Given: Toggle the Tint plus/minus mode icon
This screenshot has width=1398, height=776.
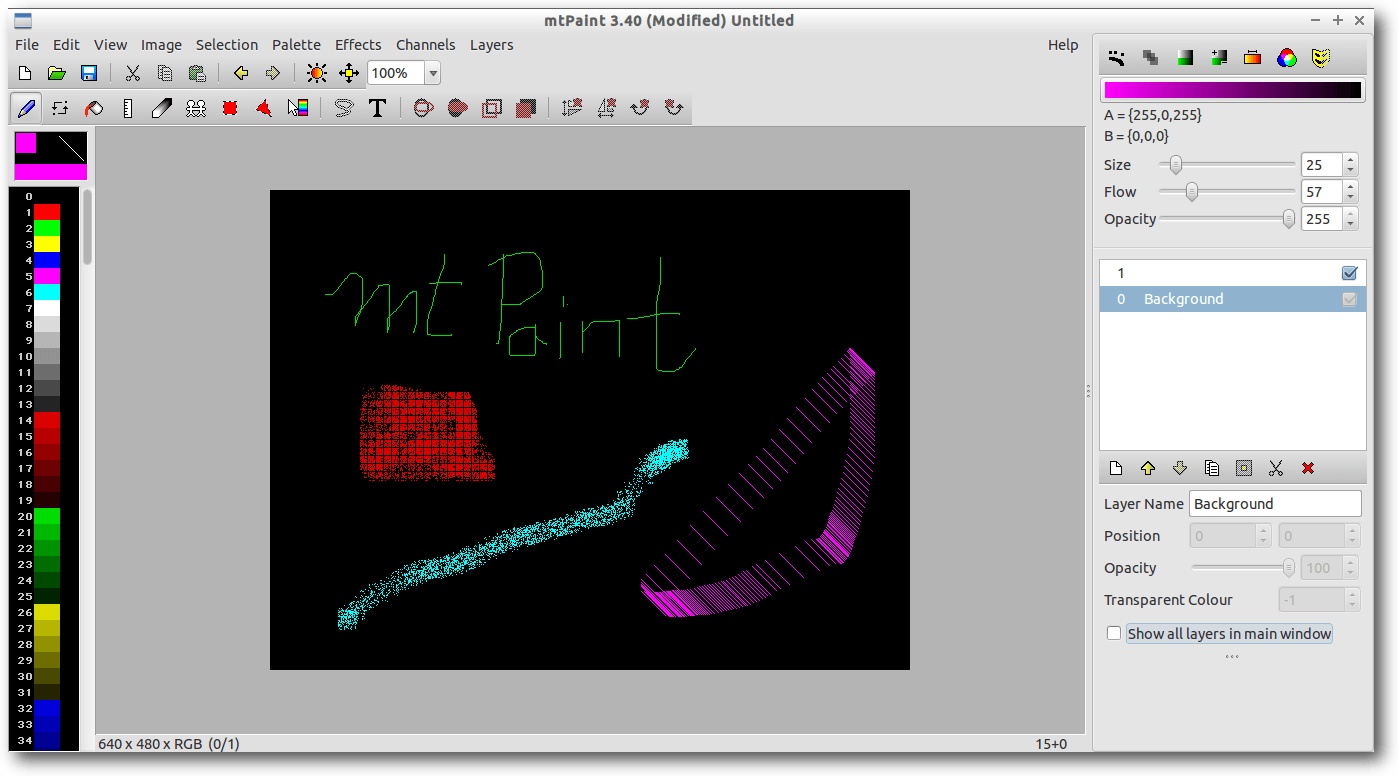Looking at the screenshot, I should pyautogui.click(x=1219, y=58).
